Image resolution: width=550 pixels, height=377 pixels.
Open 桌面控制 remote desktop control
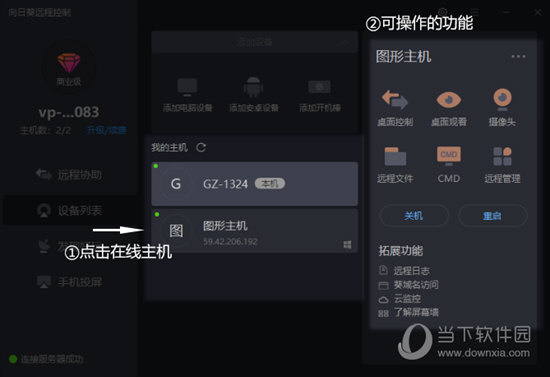[395, 107]
